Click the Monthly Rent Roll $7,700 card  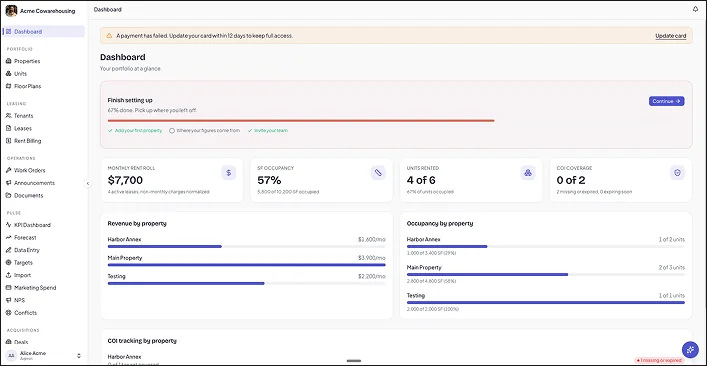click(x=172, y=180)
